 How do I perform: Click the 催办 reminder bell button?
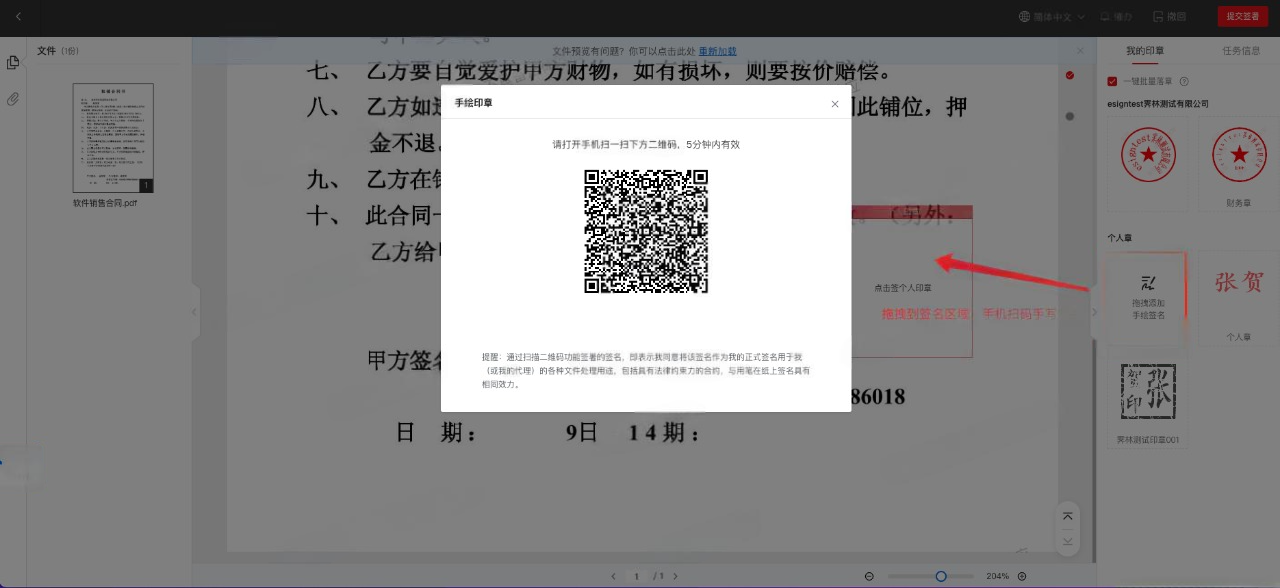(1116, 17)
